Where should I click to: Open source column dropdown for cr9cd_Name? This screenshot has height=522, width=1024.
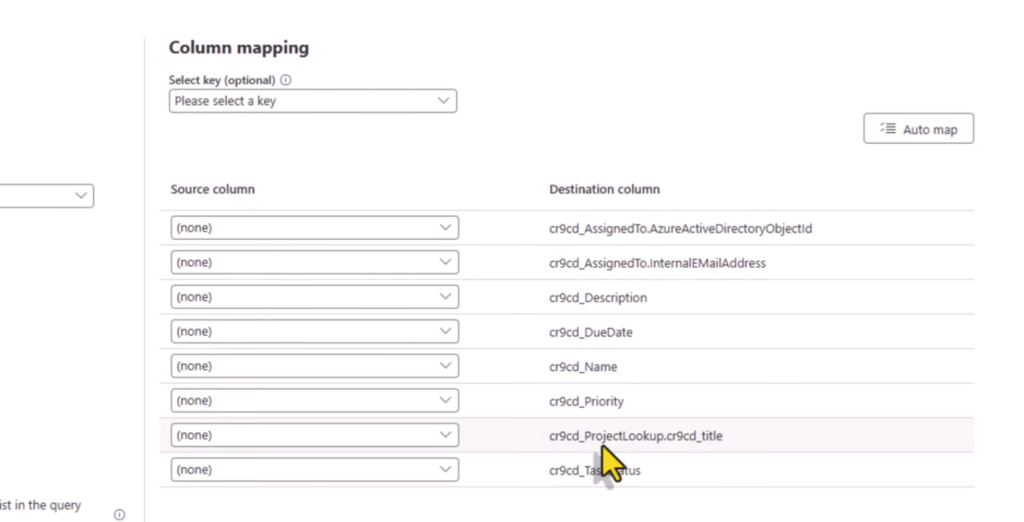[315, 367]
